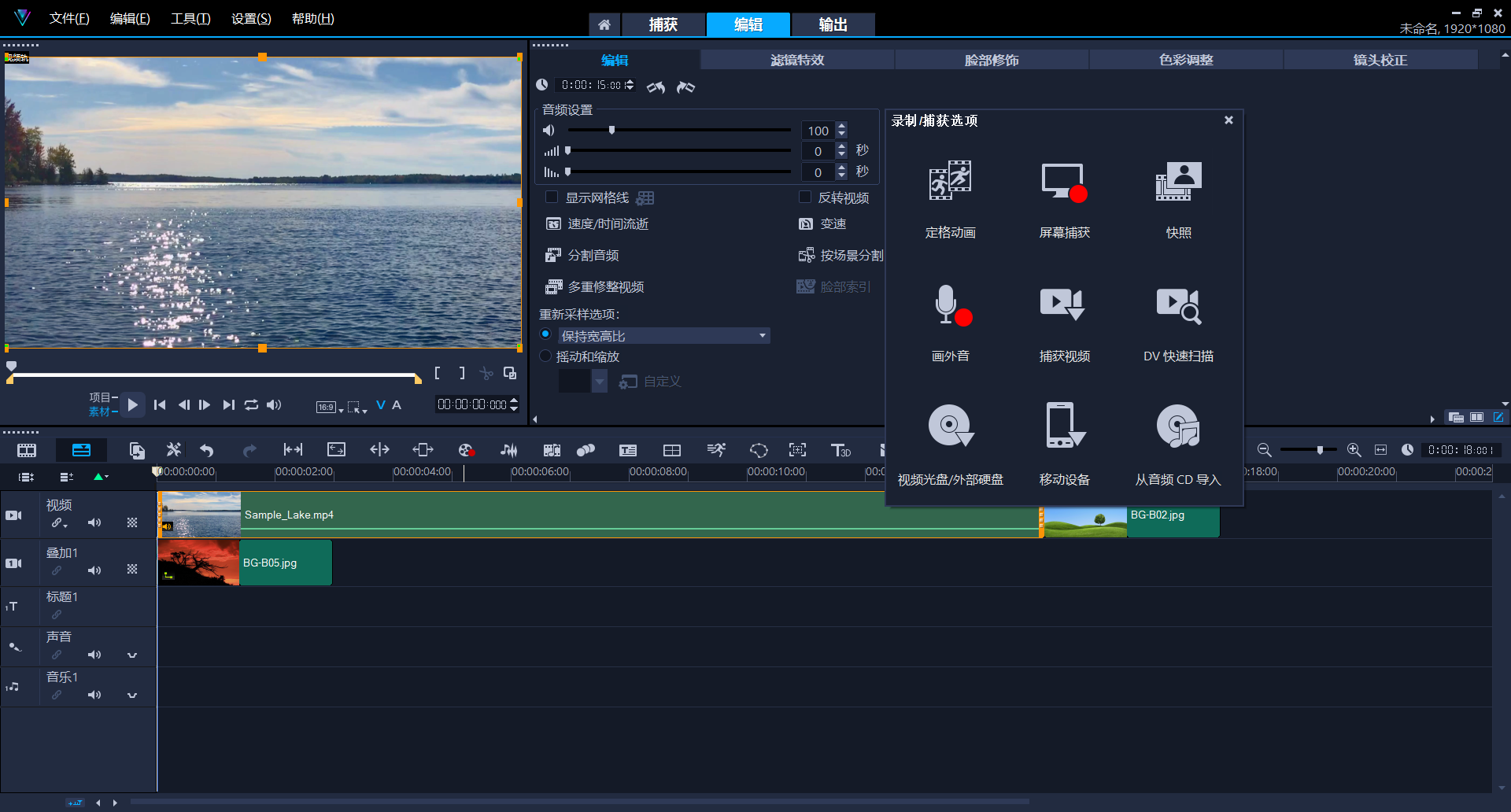Click the preview scrubber bar
This screenshot has width=1511, height=812.
pos(214,376)
